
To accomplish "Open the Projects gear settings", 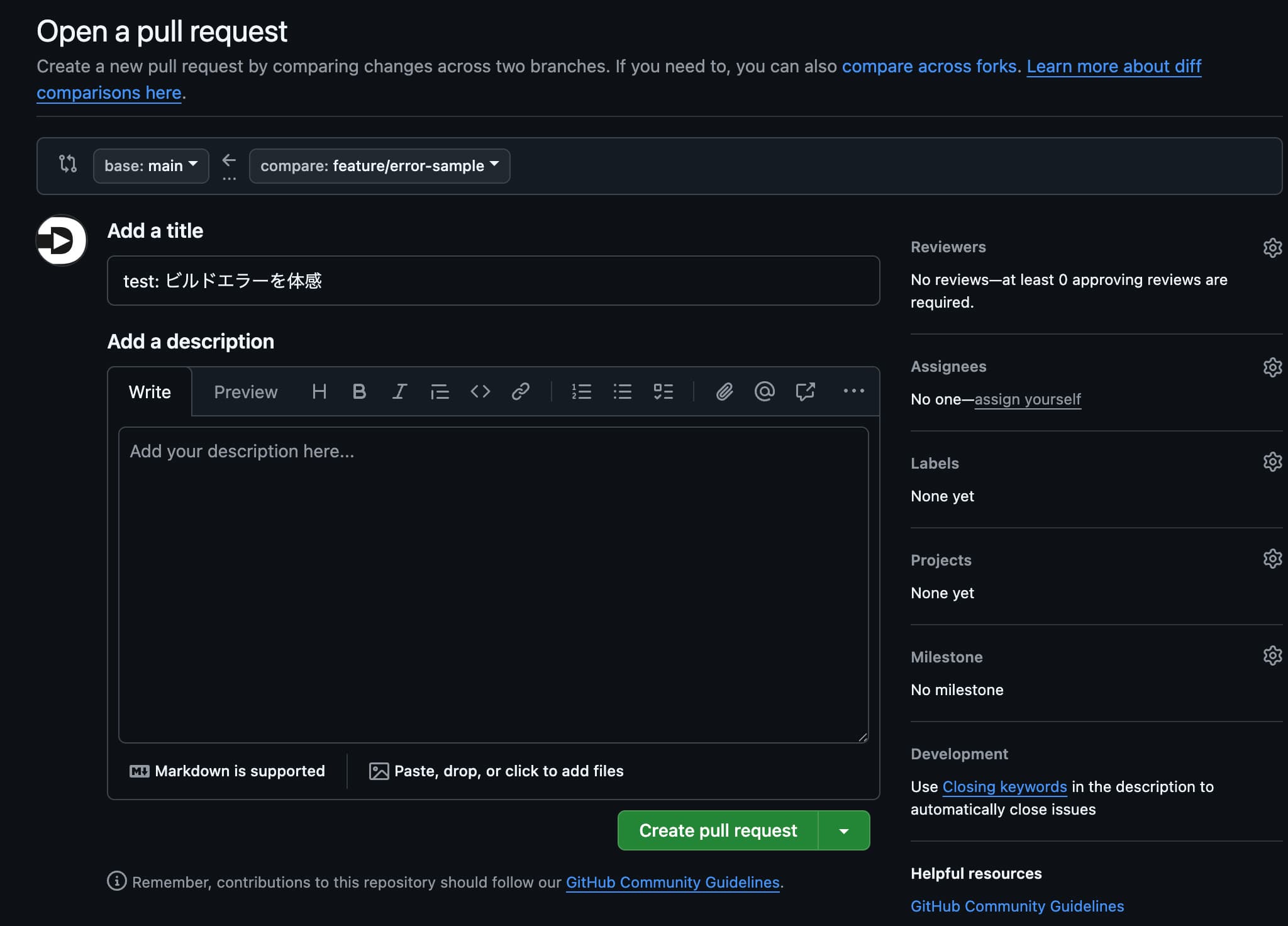I will 1272,559.
